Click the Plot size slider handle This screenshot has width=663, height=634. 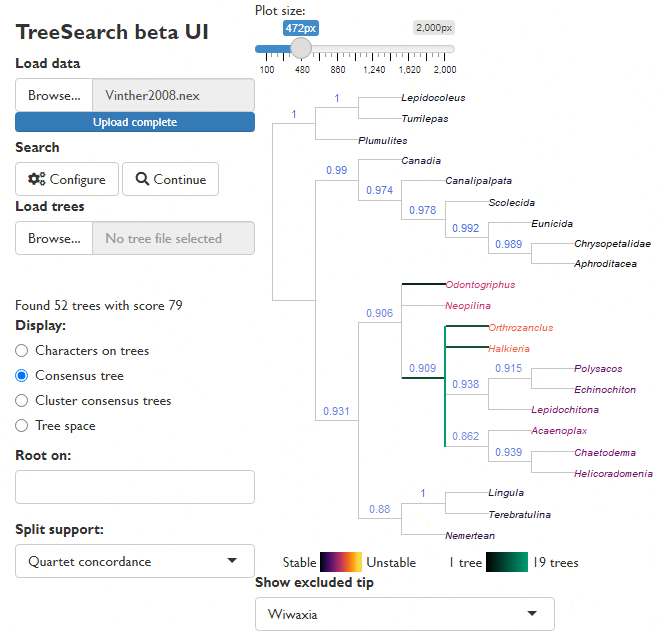(x=301, y=48)
